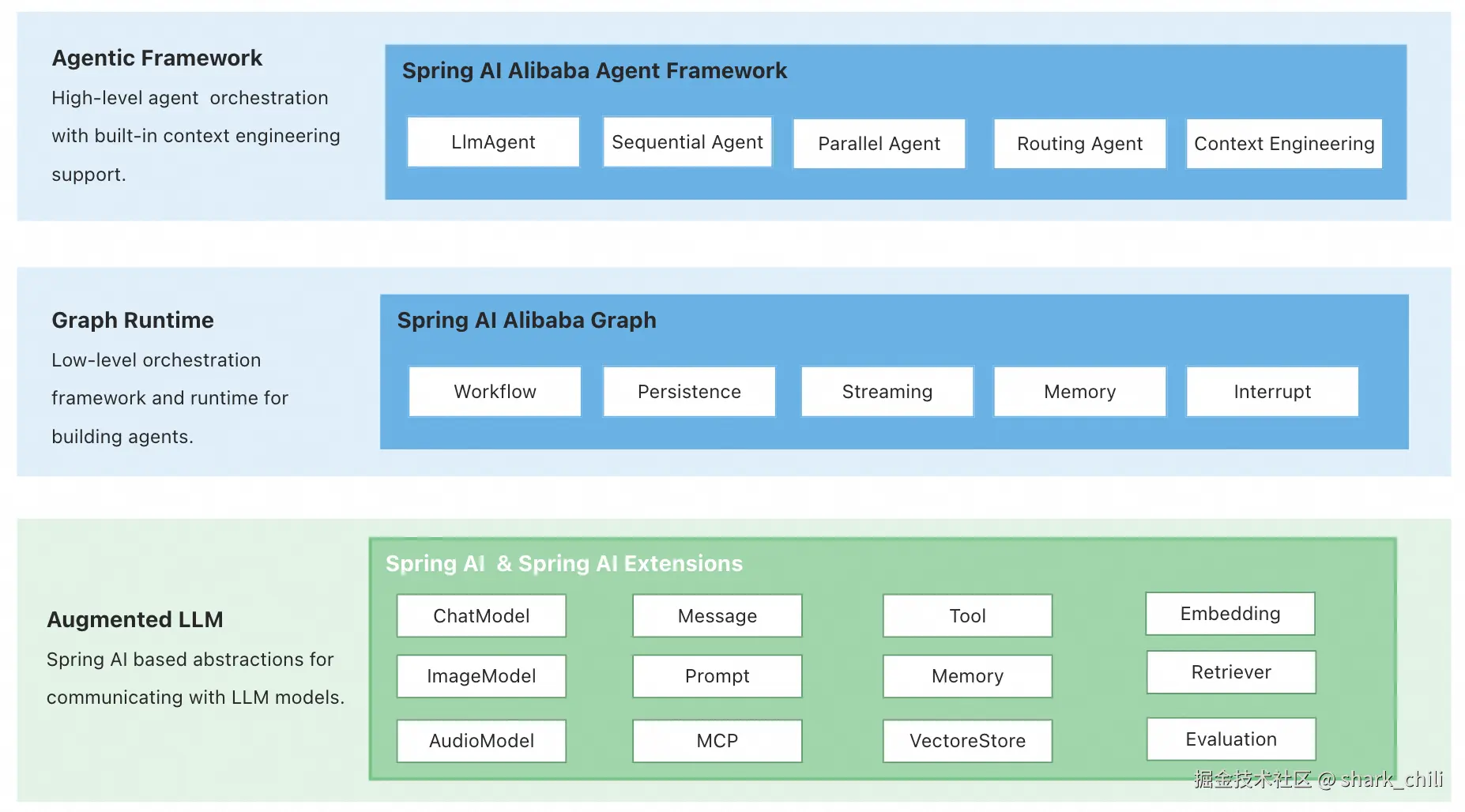The width and height of the screenshot is (1465, 812).
Task: Click the Spring AI Alibaba Graph heading
Action: [526, 321]
